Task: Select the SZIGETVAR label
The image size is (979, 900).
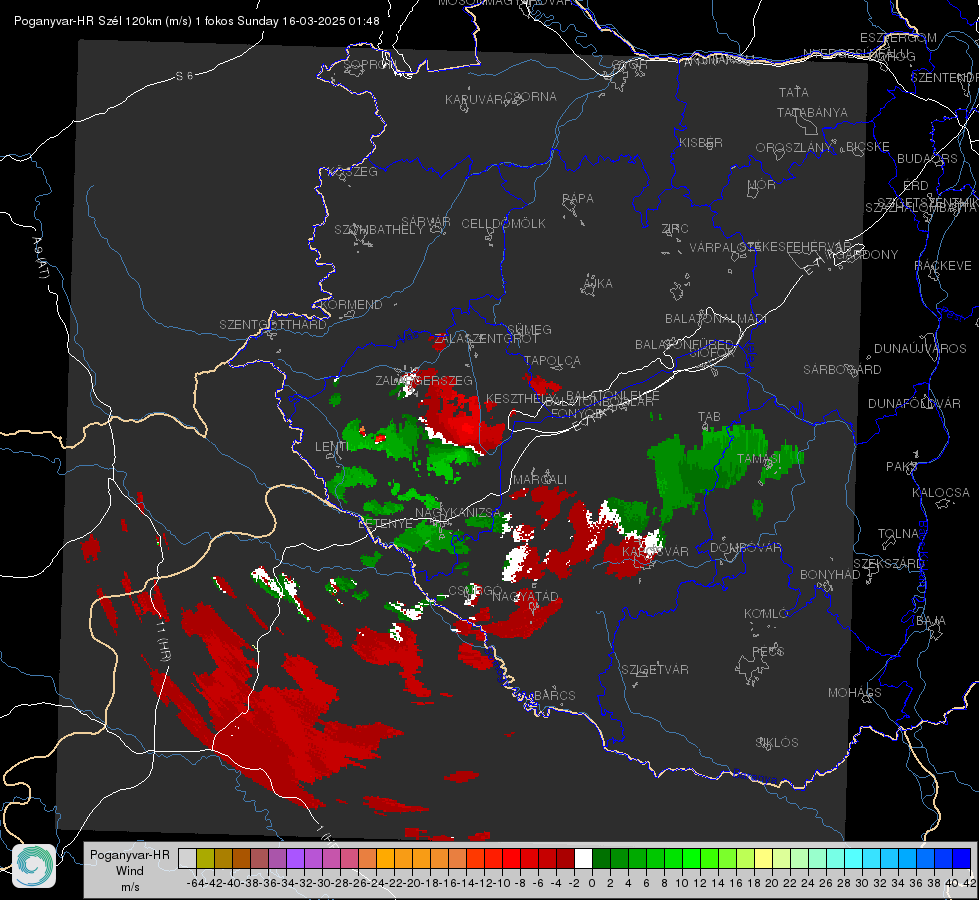Action: pyautogui.click(x=655, y=670)
